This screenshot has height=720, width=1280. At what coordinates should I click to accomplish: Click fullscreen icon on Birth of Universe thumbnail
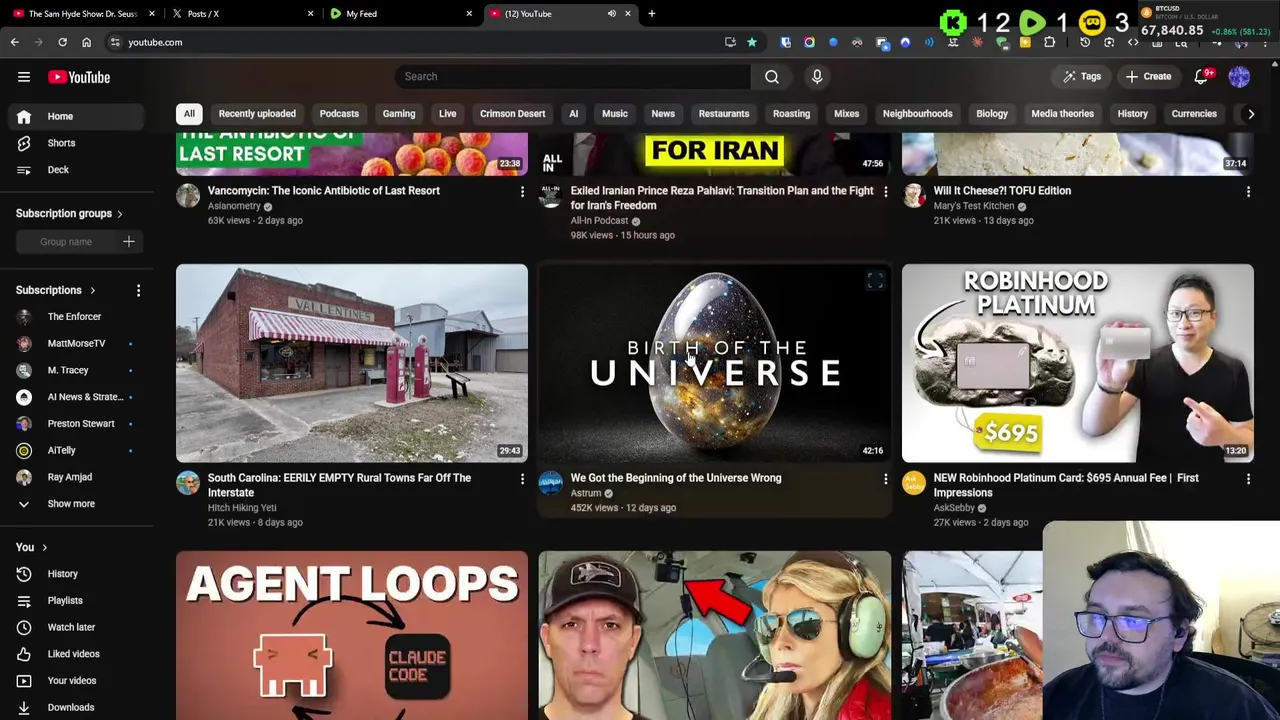click(x=875, y=281)
